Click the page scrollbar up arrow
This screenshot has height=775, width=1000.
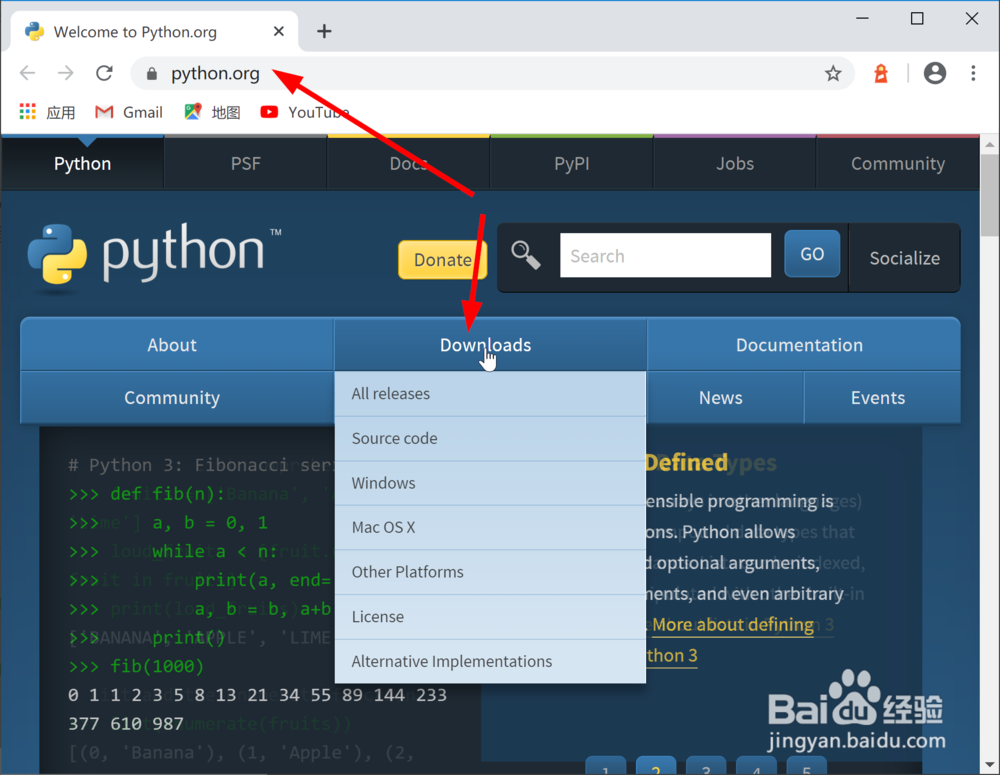(x=989, y=144)
